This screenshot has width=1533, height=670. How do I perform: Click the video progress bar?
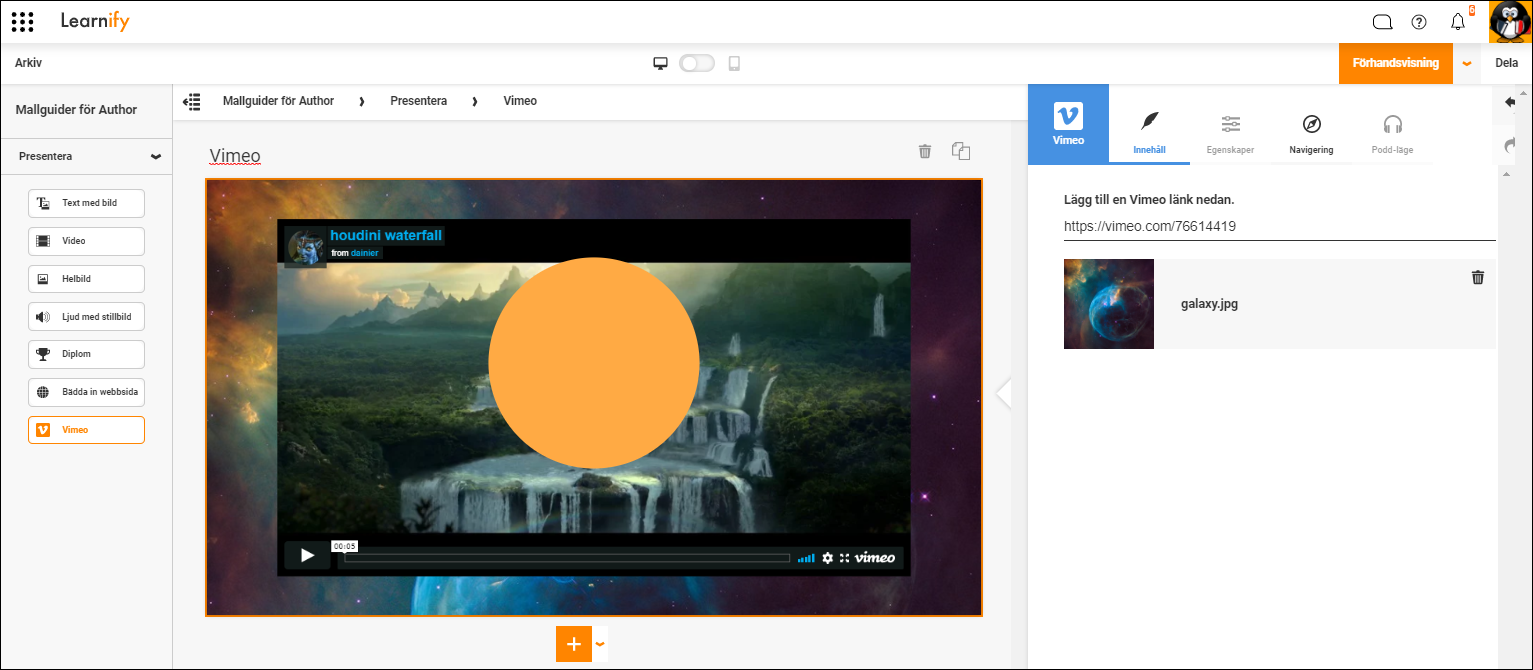click(x=567, y=558)
